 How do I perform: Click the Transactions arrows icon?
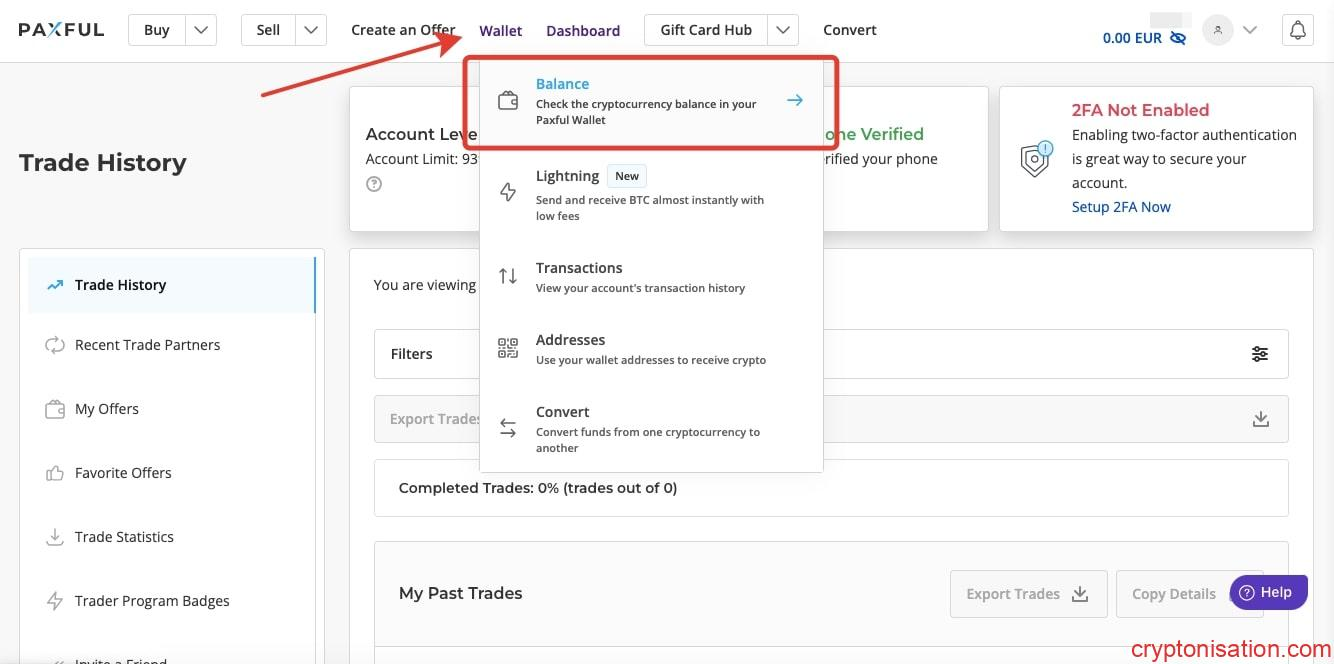pos(508,276)
